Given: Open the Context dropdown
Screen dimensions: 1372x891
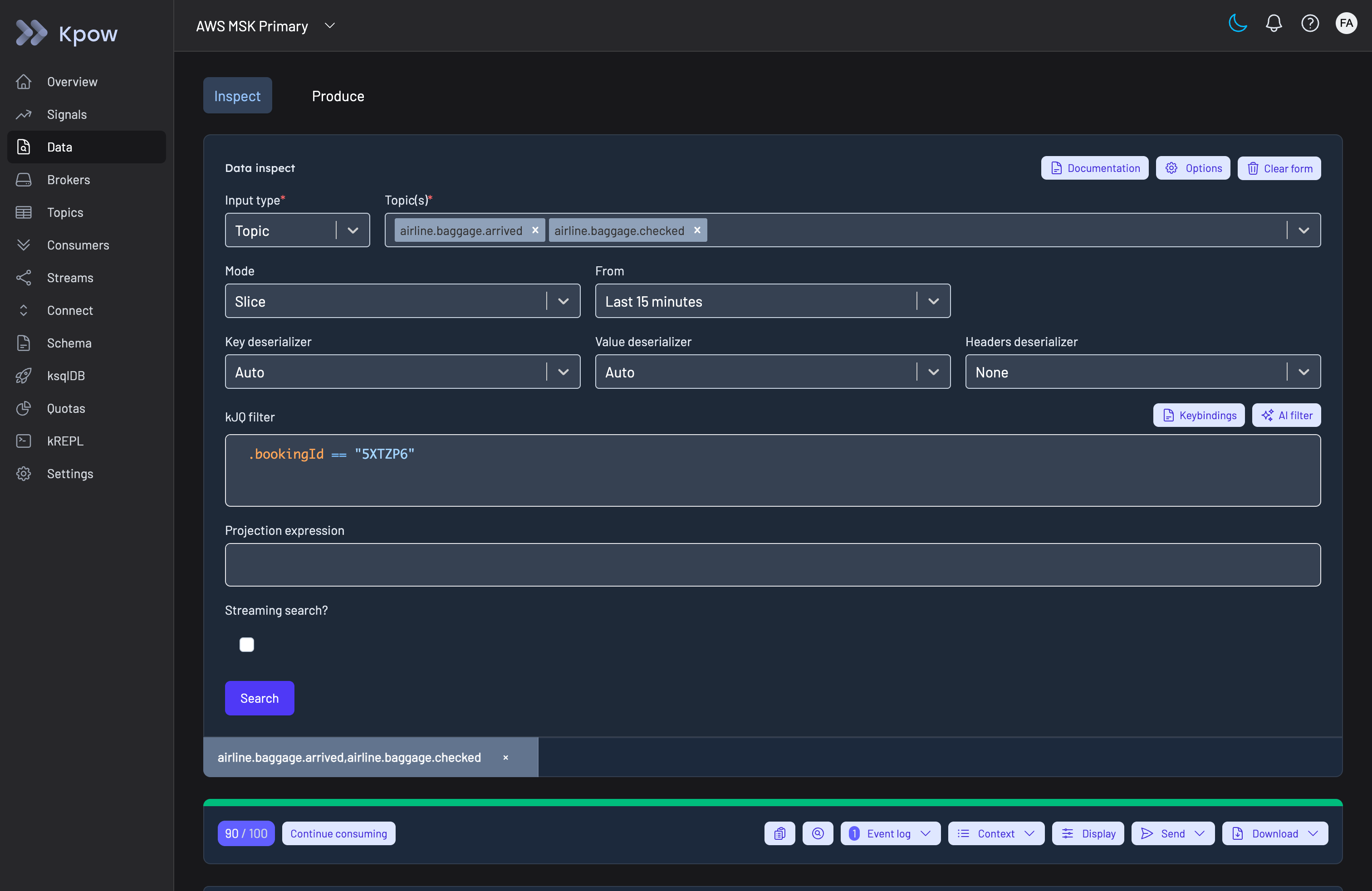Looking at the screenshot, I should pos(996,834).
